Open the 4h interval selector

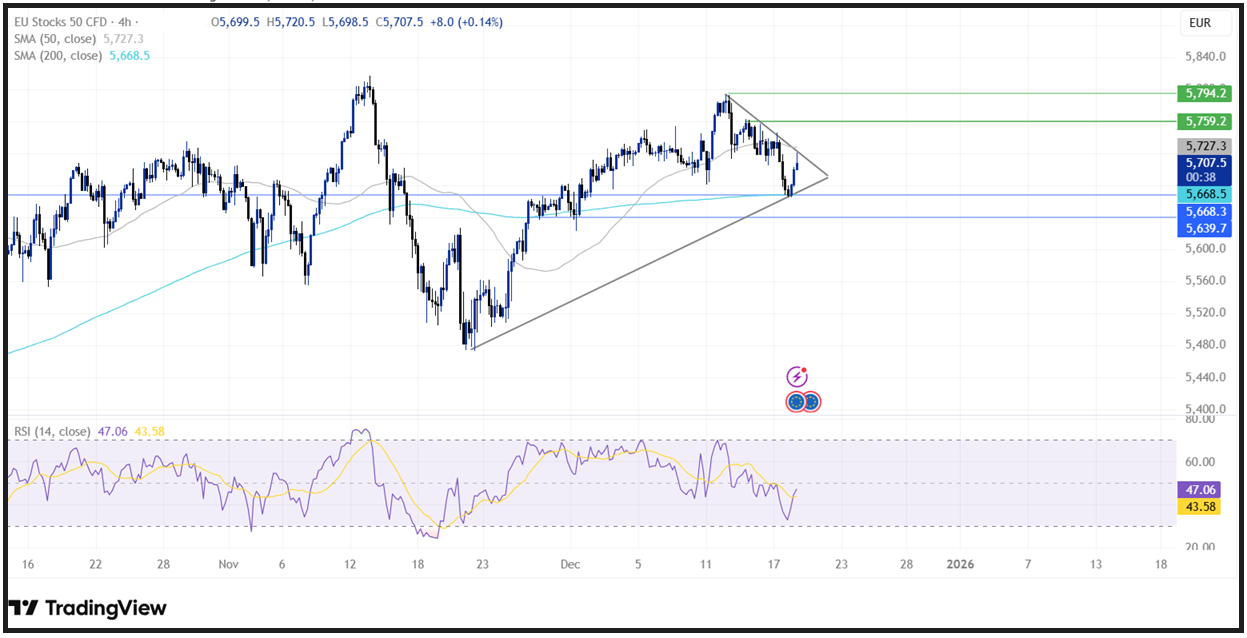pyautogui.click(x=122, y=22)
